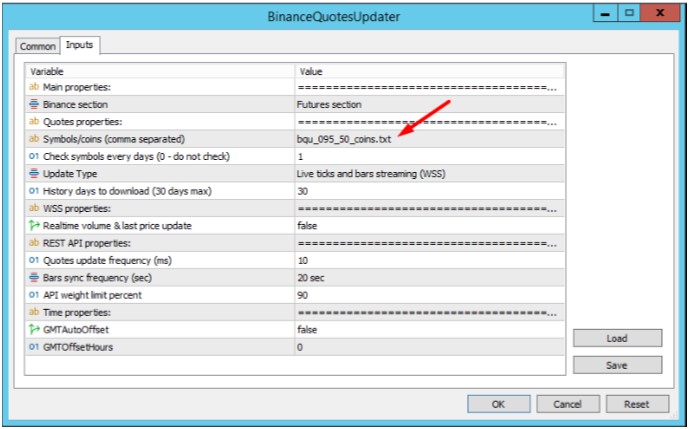
Task: Select the 'Main properties:' row label
Action: (77, 87)
